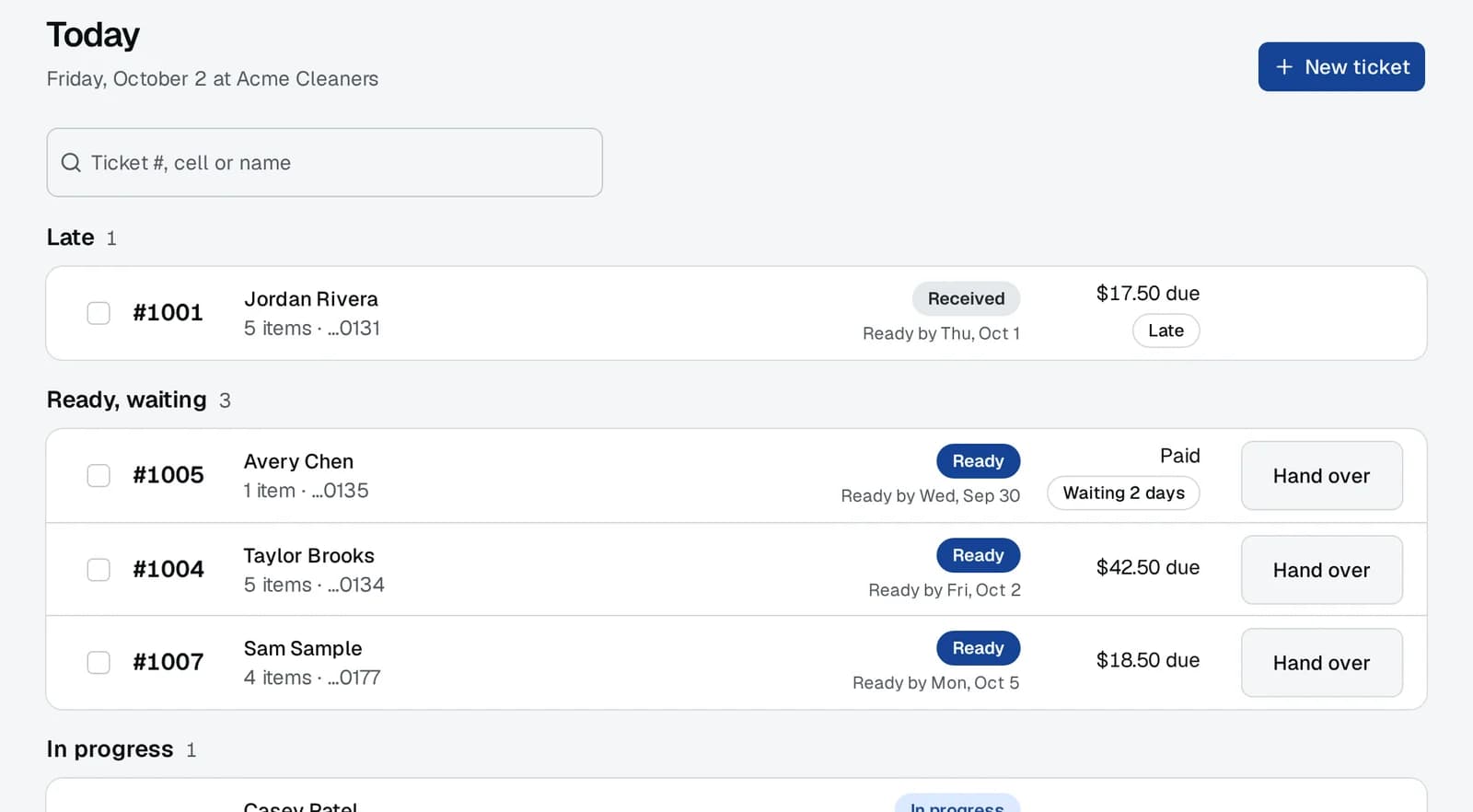Click Ready by Thu, Oct 1 text
1473x812 pixels.
[941, 333]
